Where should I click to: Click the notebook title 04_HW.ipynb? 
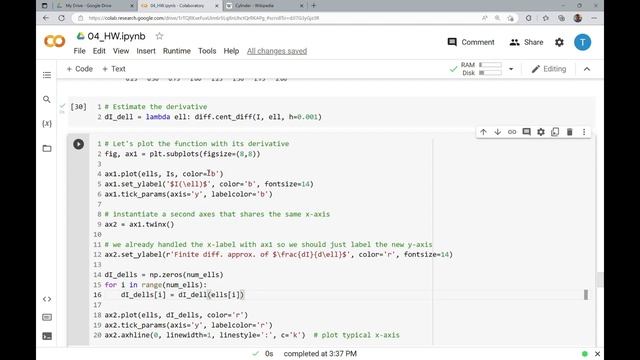[116, 36]
